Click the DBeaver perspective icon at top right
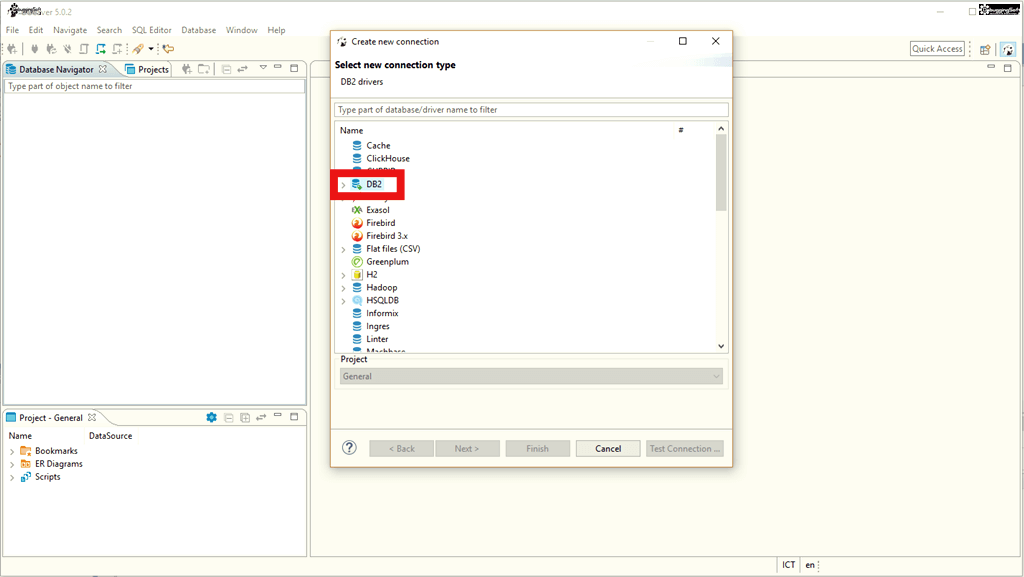The height and width of the screenshot is (577, 1024). pyautogui.click(x=1008, y=50)
